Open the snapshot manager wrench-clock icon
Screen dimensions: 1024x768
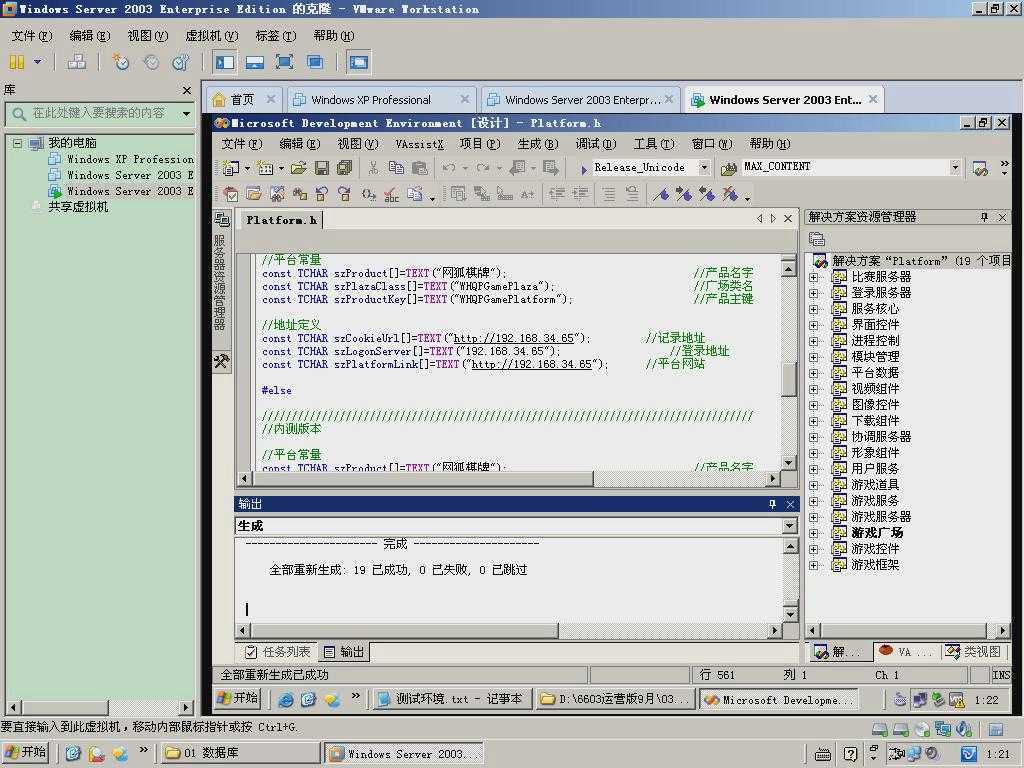point(181,62)
